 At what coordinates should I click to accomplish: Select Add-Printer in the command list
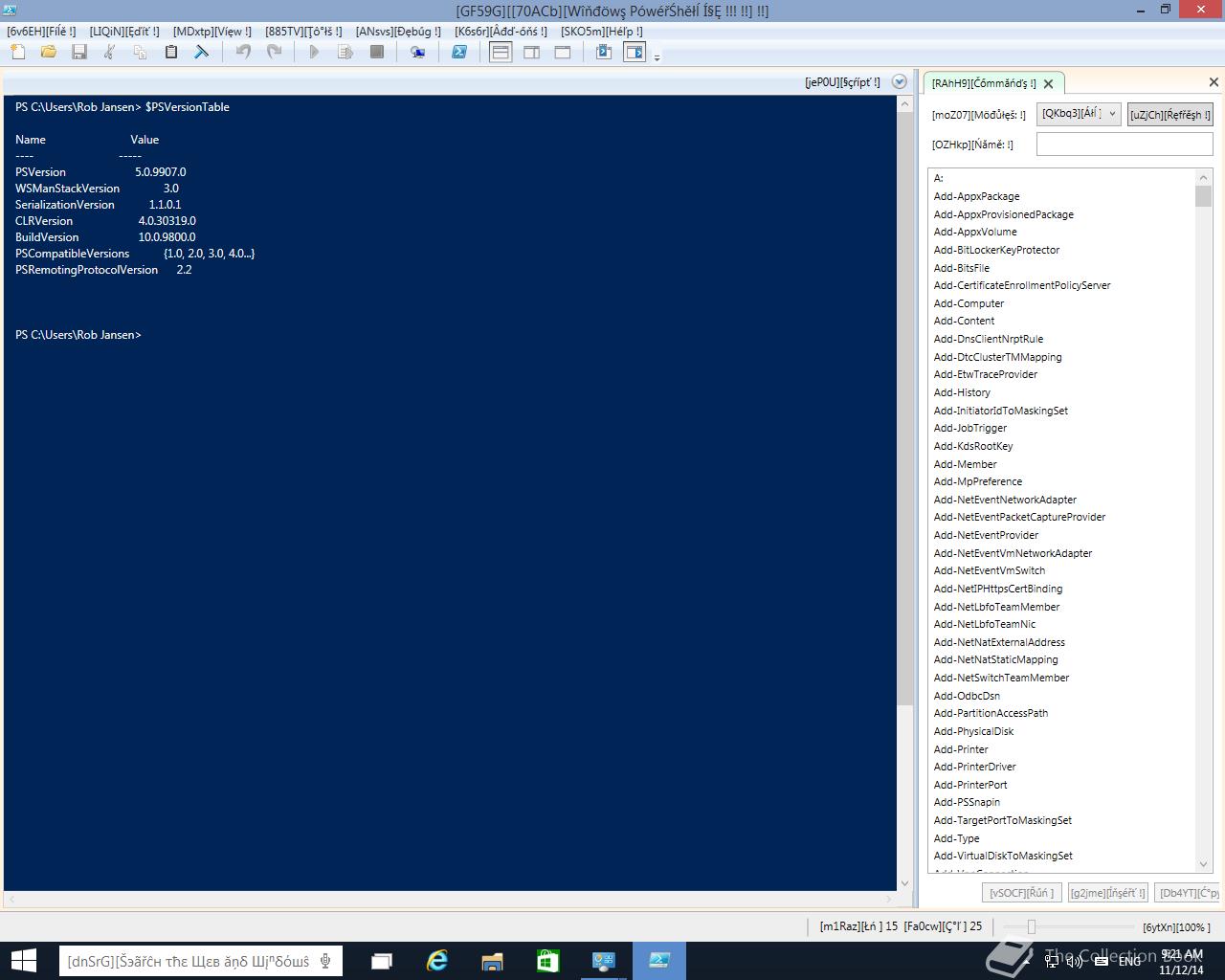tap(961, 749)
